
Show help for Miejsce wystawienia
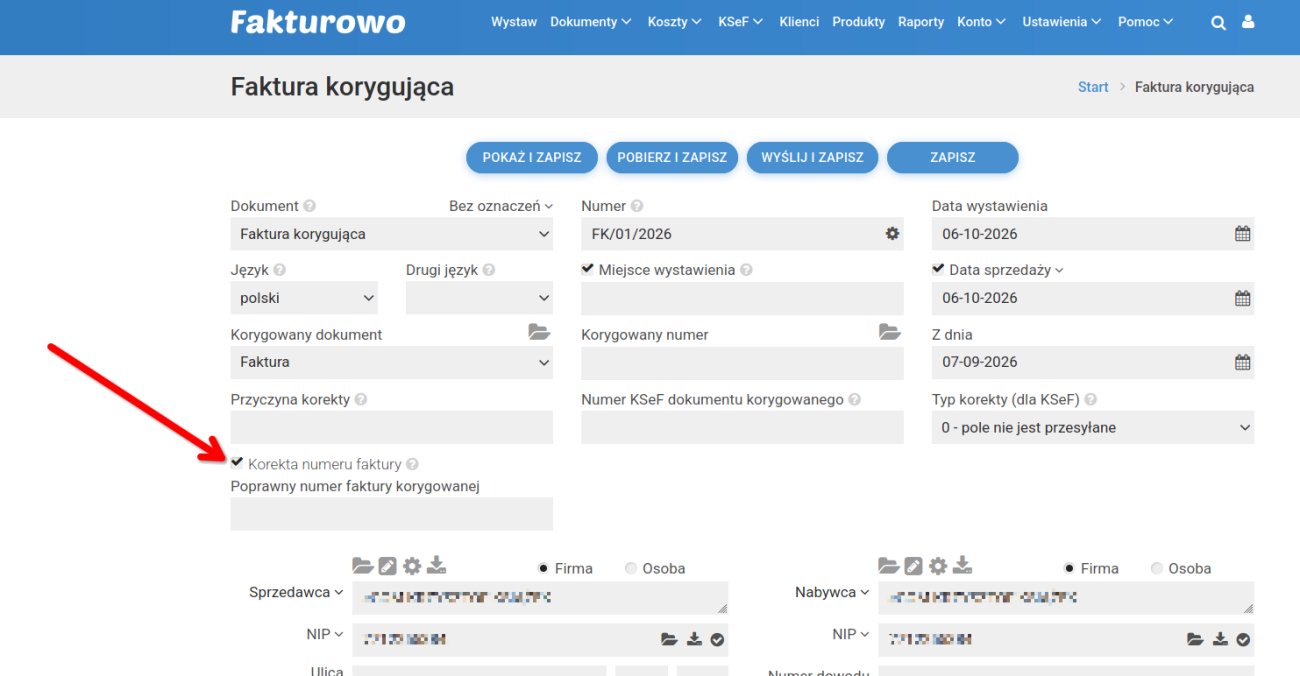tap(746, 270)
